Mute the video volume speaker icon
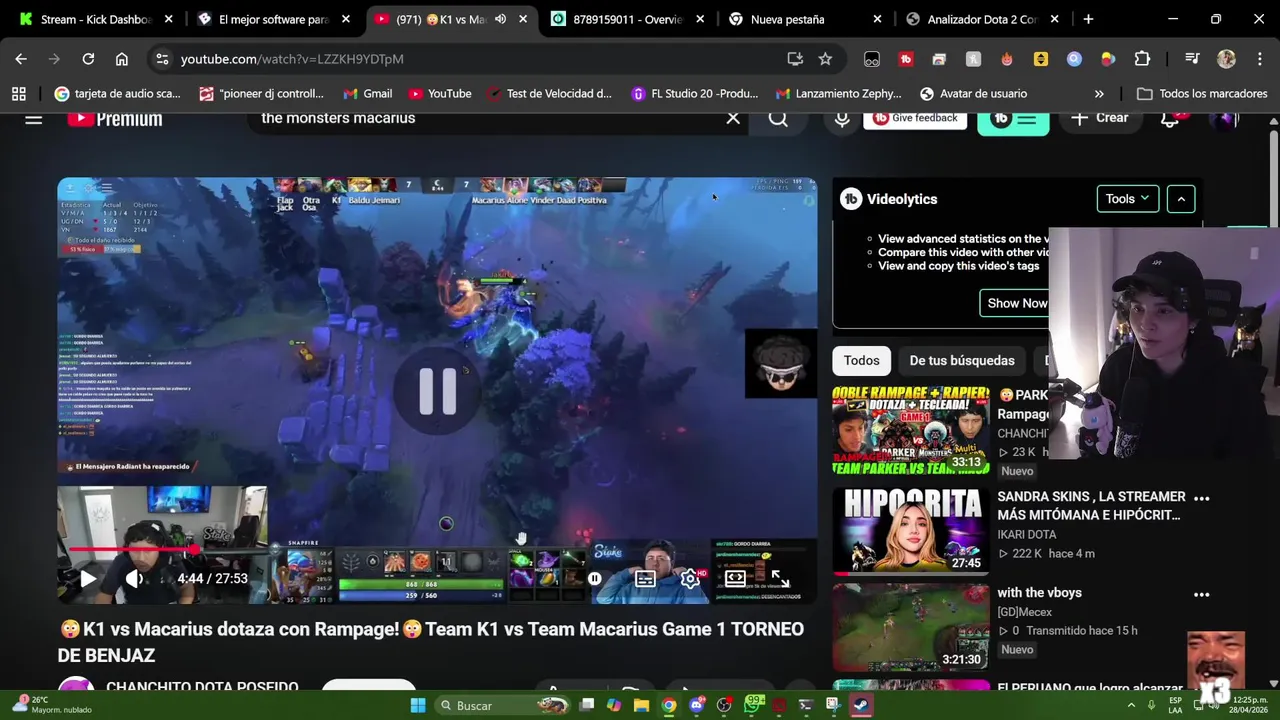This screenshot has width=1280, height=720. [135, 578]
